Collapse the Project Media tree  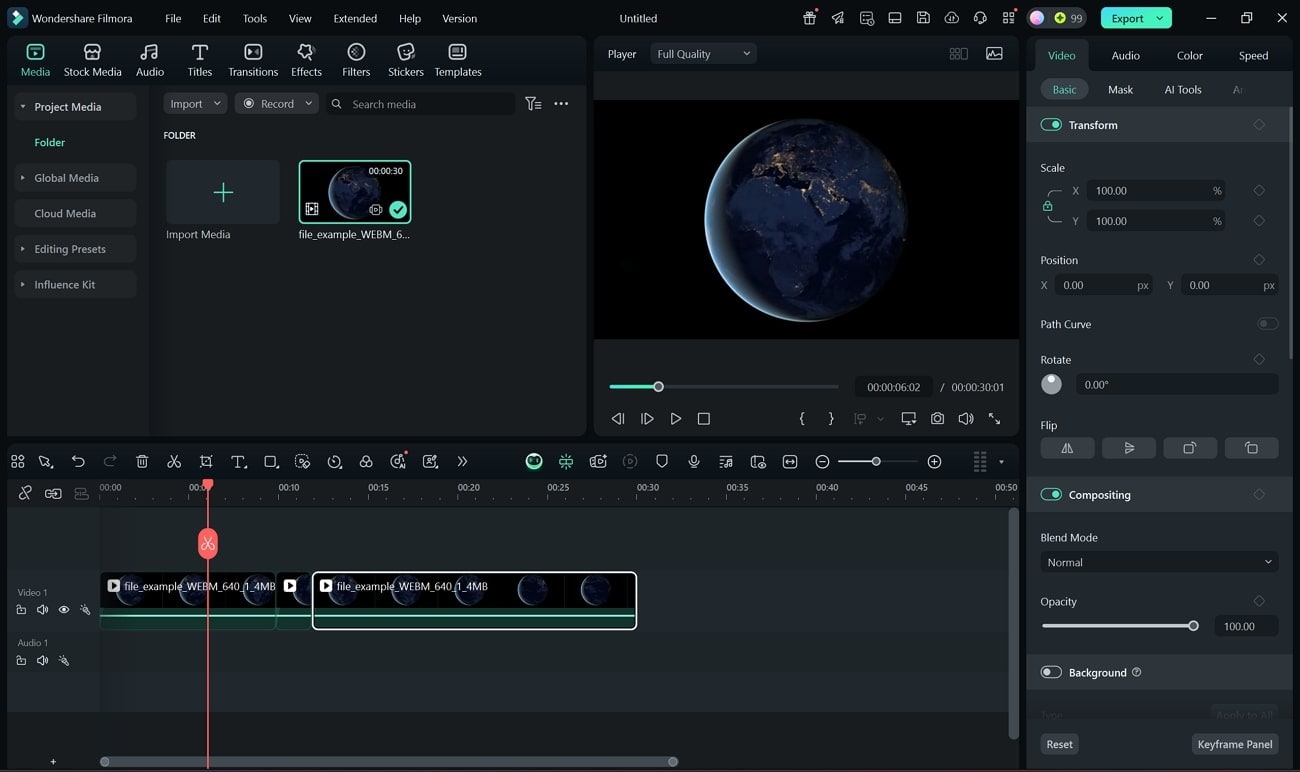click(23, 107)
